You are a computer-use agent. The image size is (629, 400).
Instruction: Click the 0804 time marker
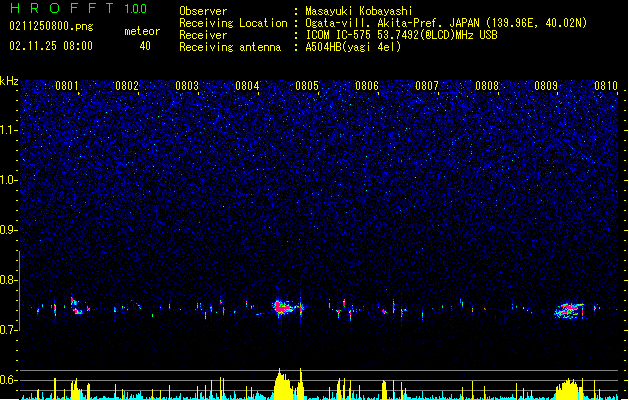(247, 86)
